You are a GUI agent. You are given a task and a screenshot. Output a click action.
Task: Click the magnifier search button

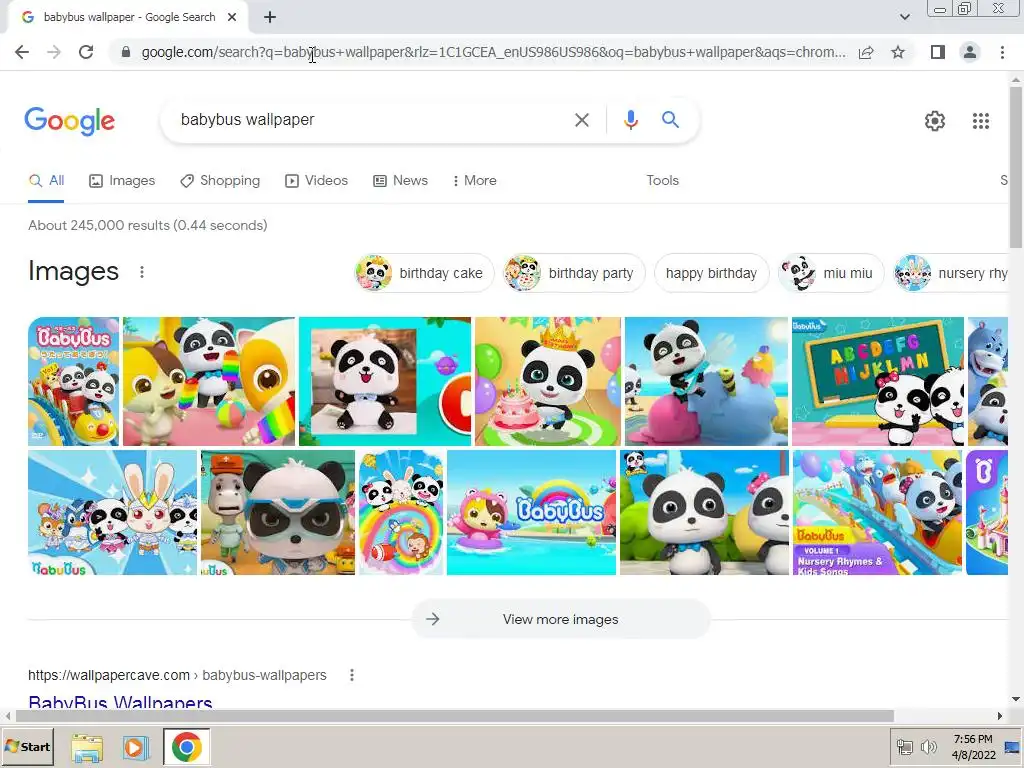coord(670,120)
